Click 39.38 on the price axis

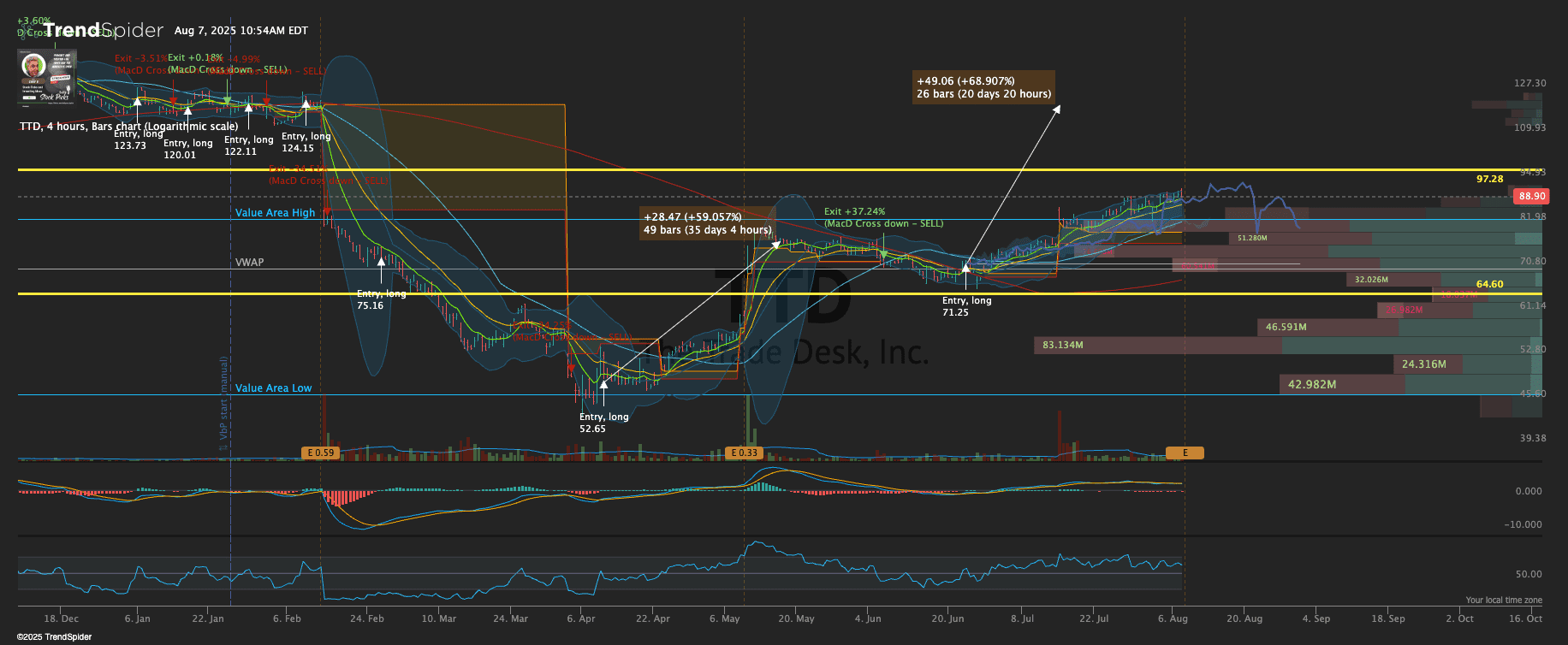[1533, 438]
